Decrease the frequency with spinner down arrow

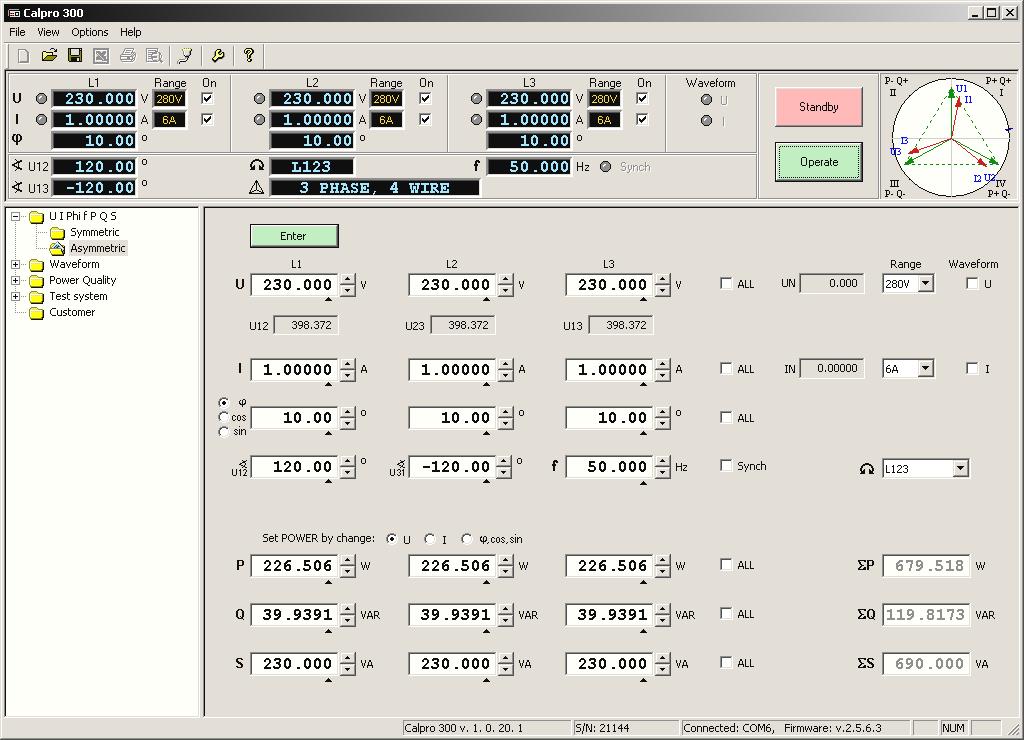663,472
